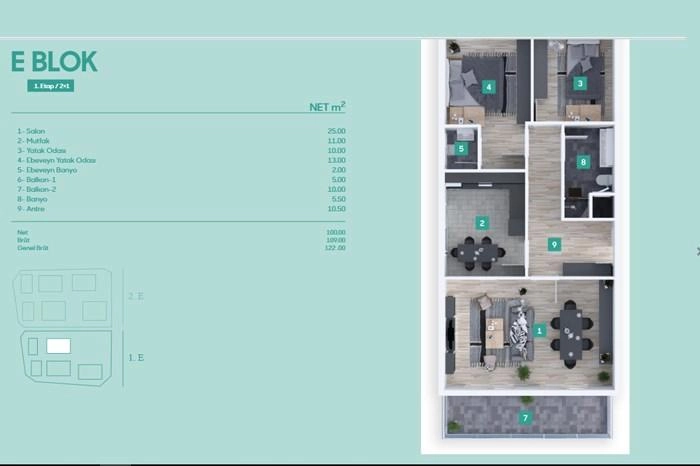Click the 'E BLOK' heading
Image resolution: width=700 pixels, height=466 pixels.
(x=54, y=62)
